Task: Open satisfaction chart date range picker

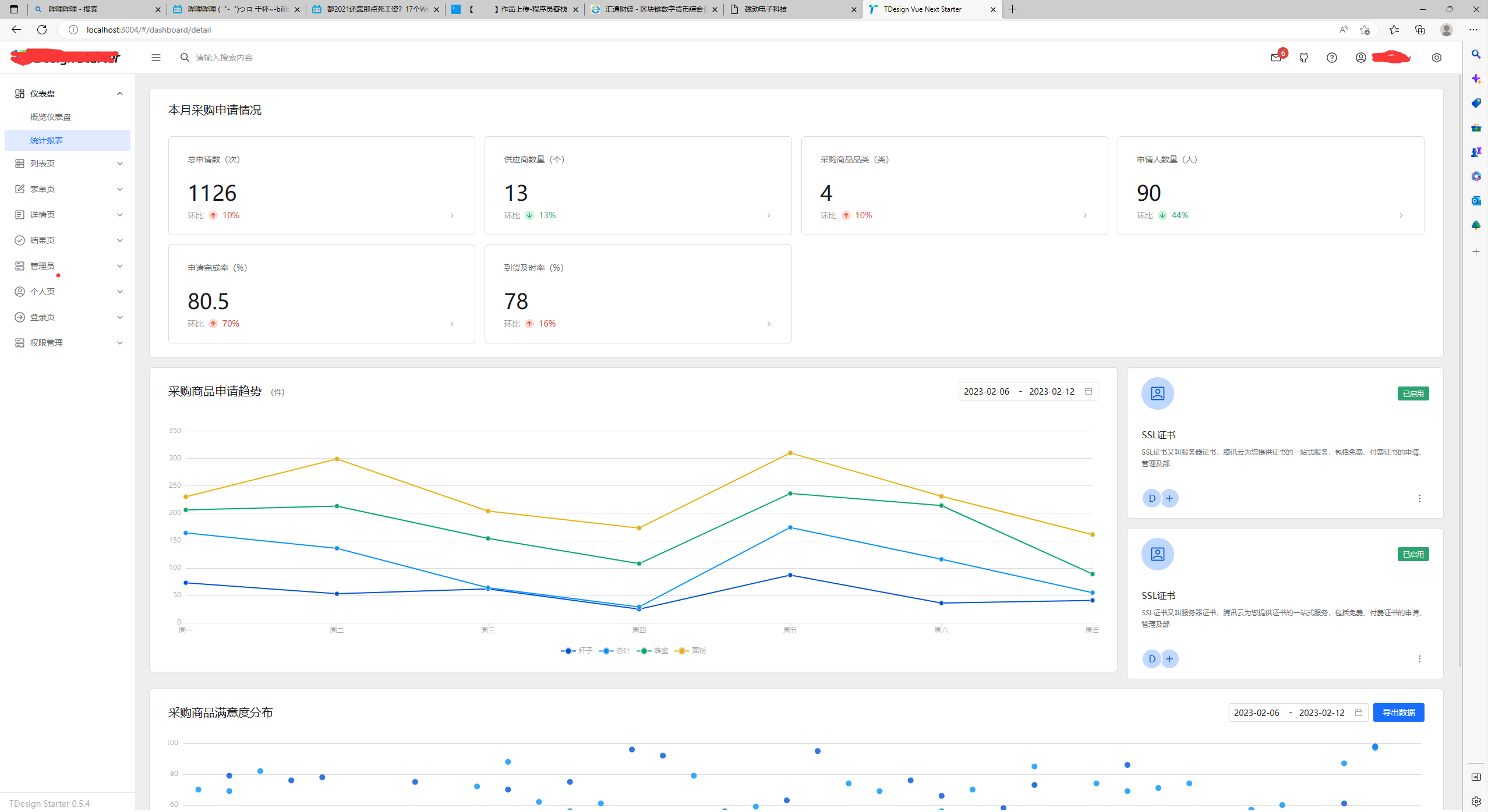Action: click(1298, 712)
